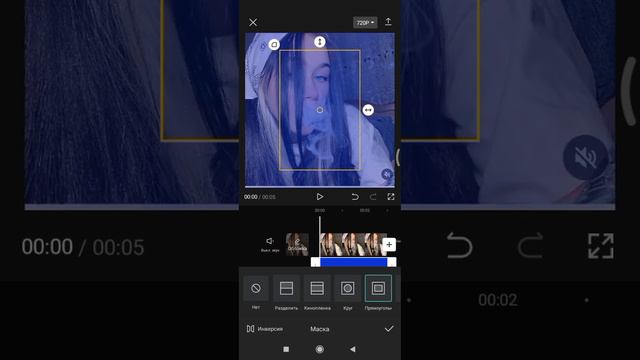The width and height of the screenshot is (640, 360).
Task: Tap the Android home circle button
Action: pos(320,349)
